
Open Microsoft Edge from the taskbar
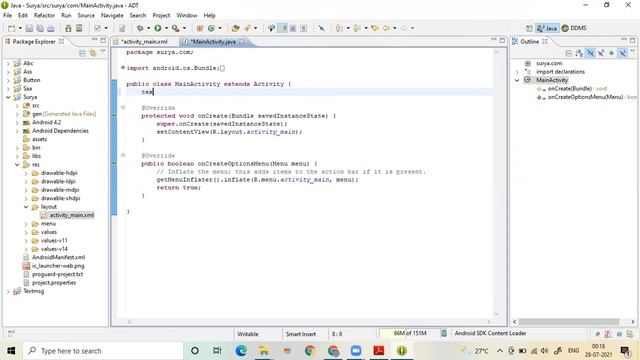pos(241,351)
